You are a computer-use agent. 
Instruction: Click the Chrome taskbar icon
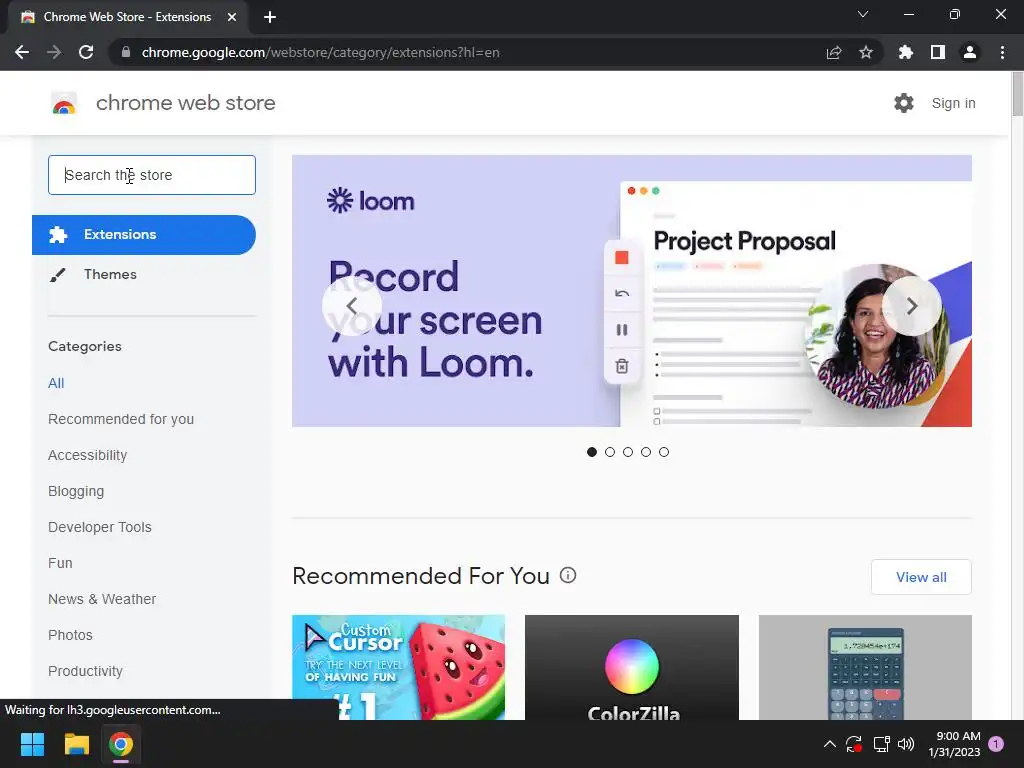[x=121, y=744]
